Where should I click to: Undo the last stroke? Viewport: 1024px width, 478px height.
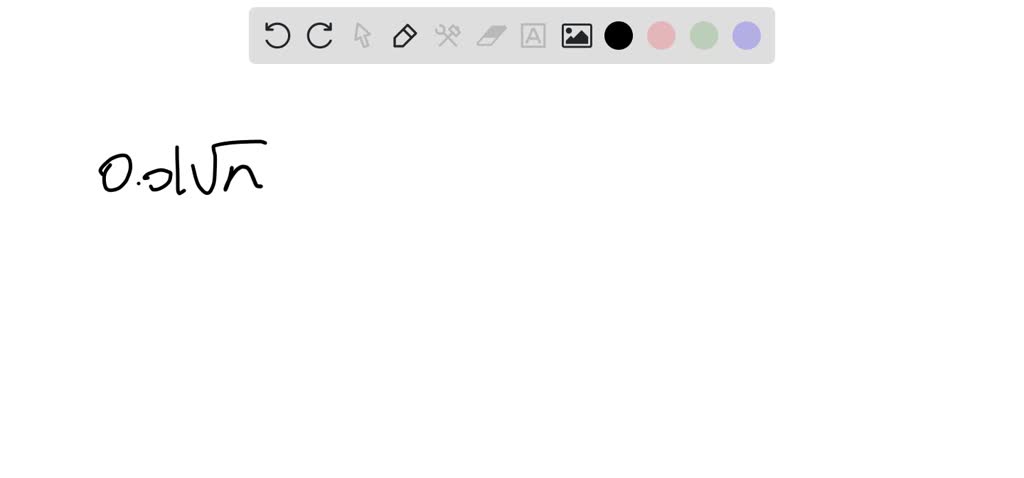click(278, 35)
